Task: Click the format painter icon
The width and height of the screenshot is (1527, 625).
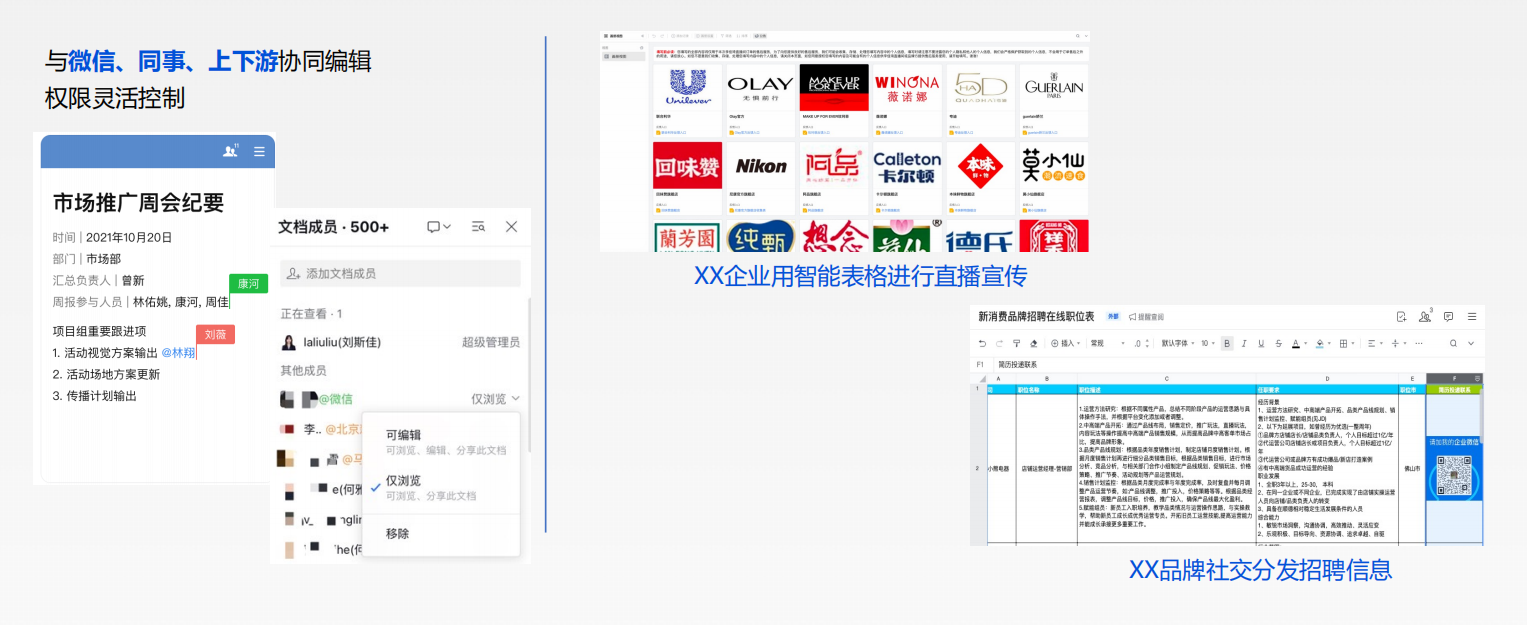Action: click(x=1016, y=343)
